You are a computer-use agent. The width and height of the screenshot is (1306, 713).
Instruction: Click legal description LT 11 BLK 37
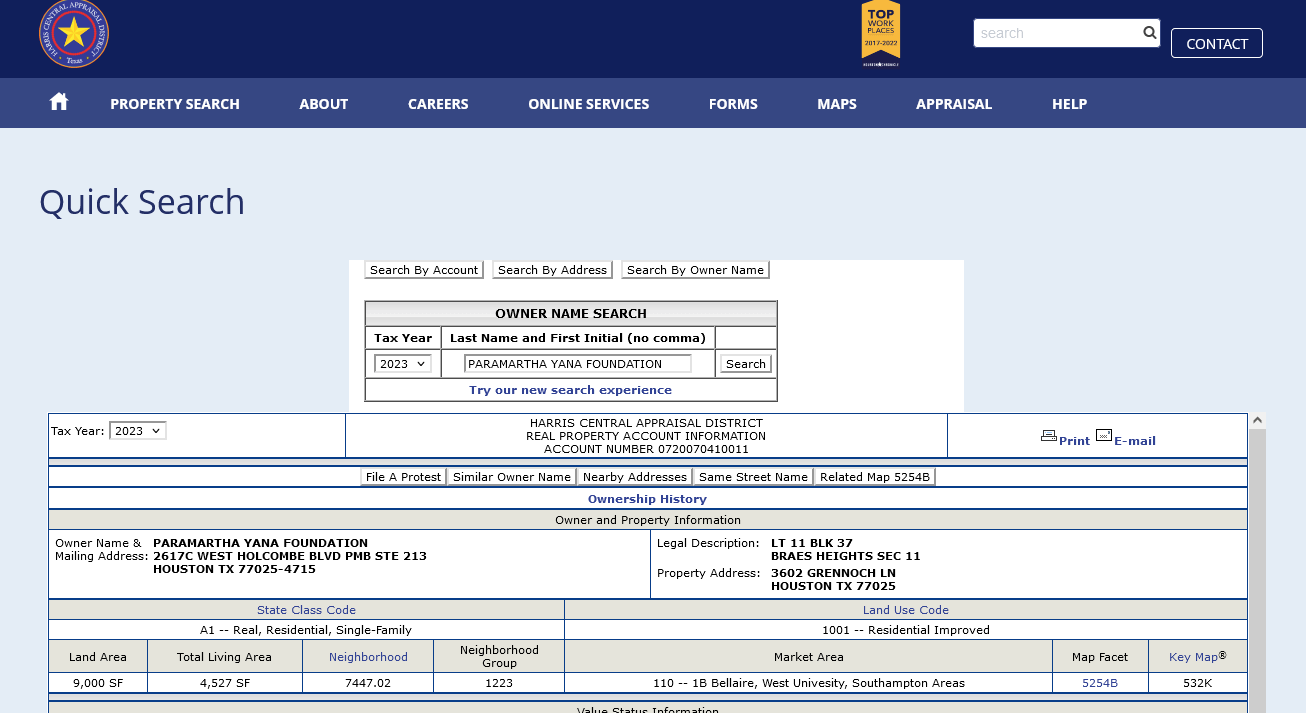(x=812, y=543)
